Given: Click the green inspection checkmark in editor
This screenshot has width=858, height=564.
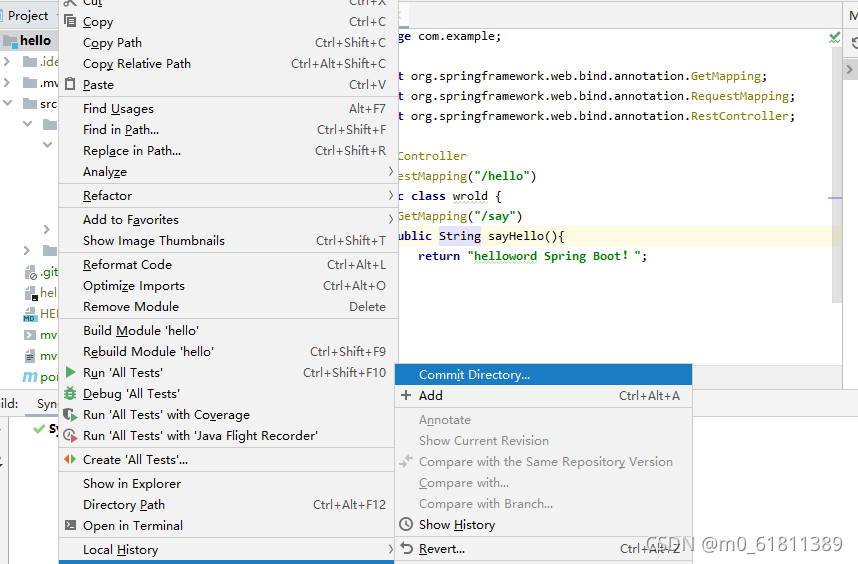Looking at the screenshot, I should (x=834, y=37).
